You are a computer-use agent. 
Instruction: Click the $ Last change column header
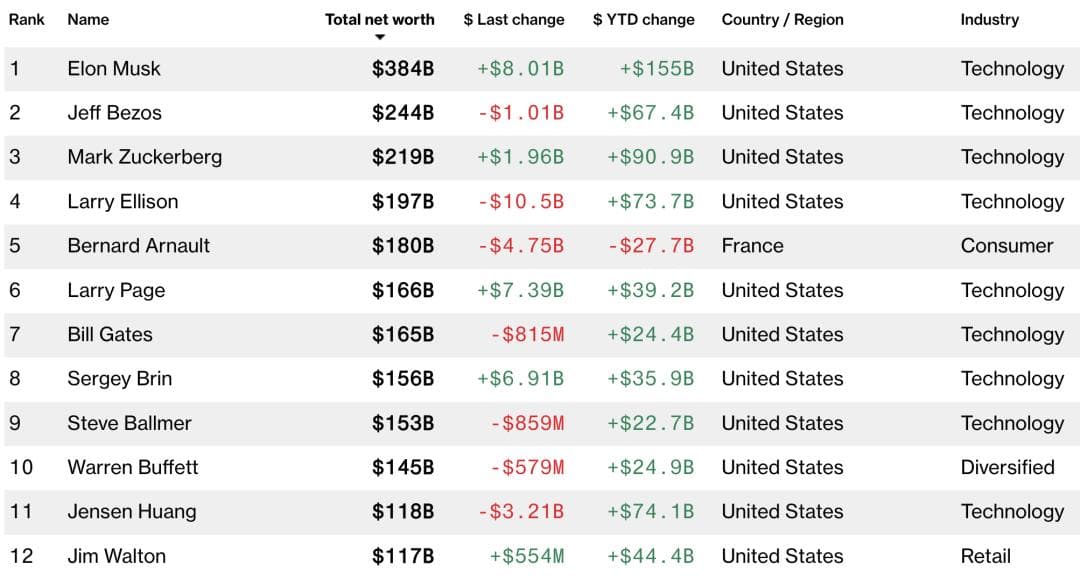(x=514, y=19)
